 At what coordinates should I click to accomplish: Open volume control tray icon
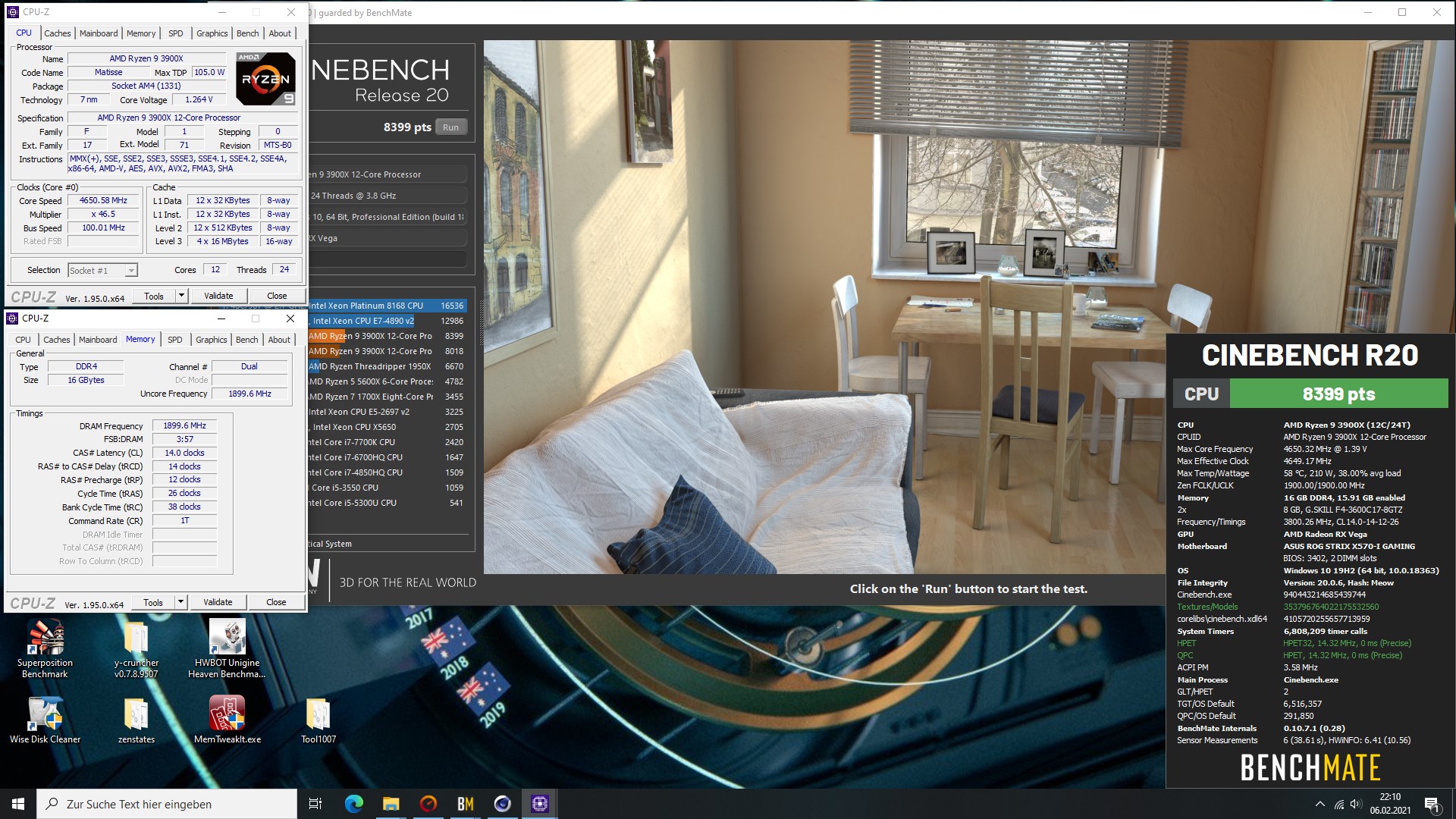click(1356, 804)
